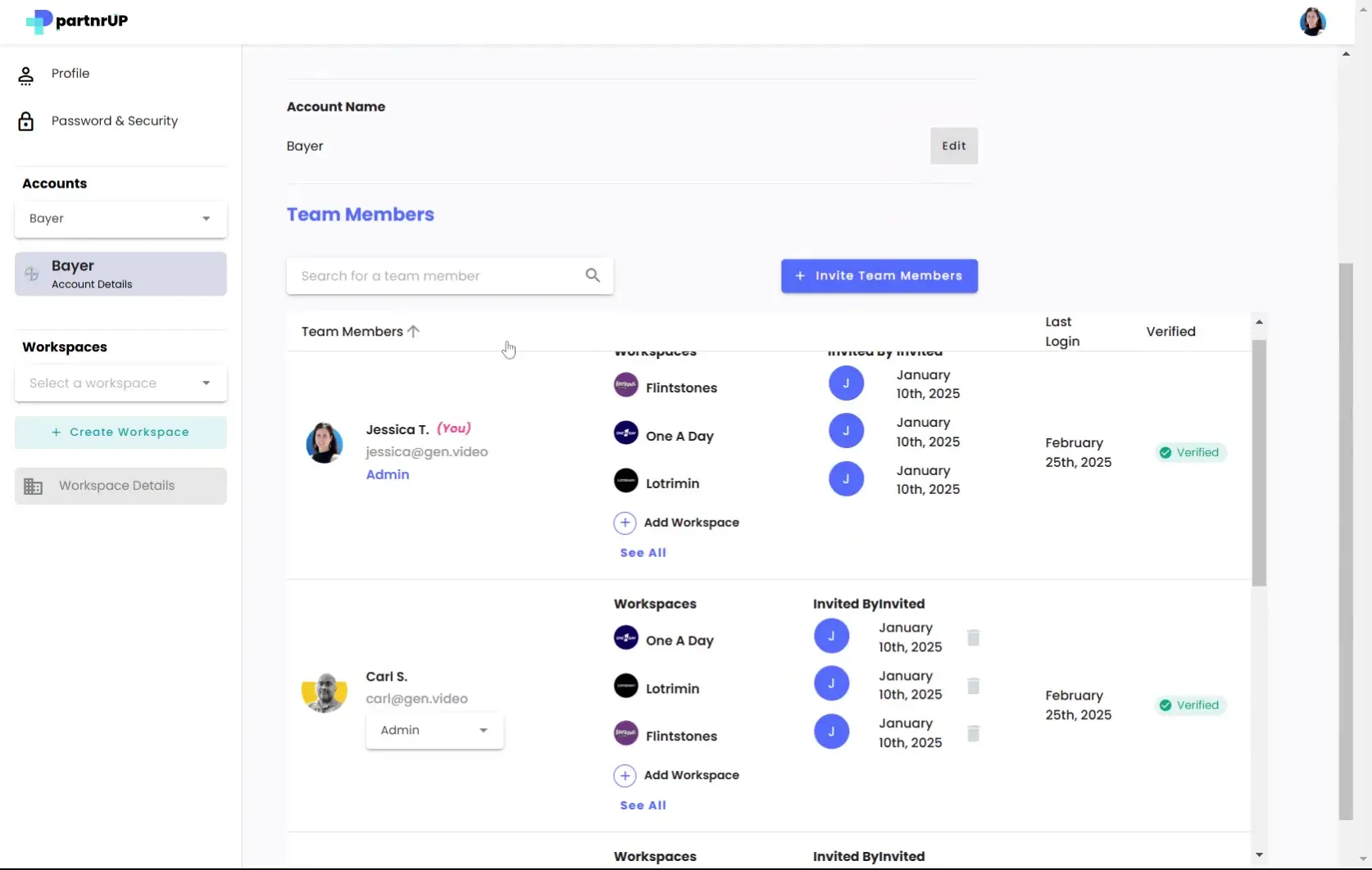Select Profile in the sidebar
The width and height of the screenshot is (1372, 870).
point(70,73)
